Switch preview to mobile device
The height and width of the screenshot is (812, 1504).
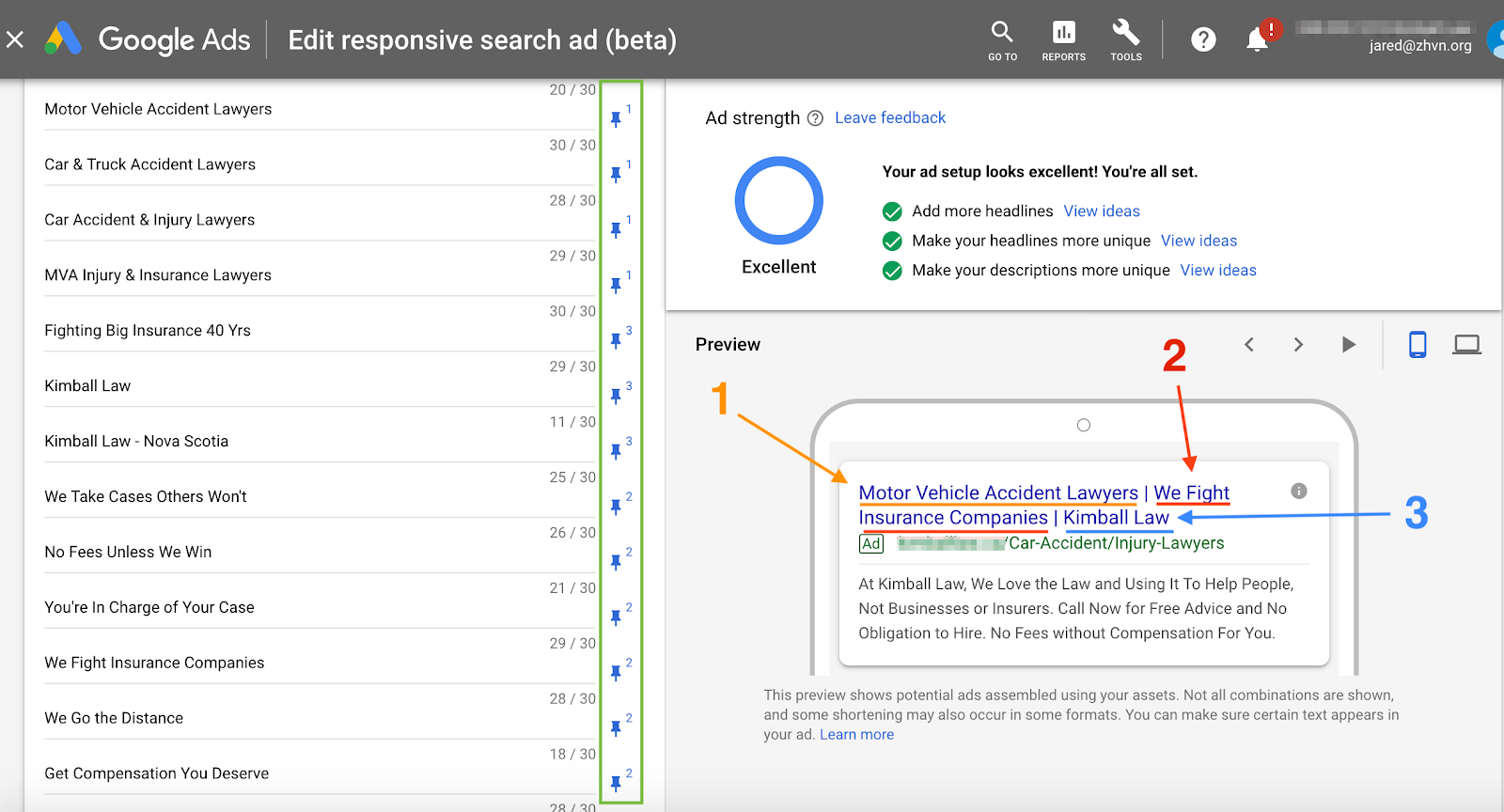(1418, 345)
